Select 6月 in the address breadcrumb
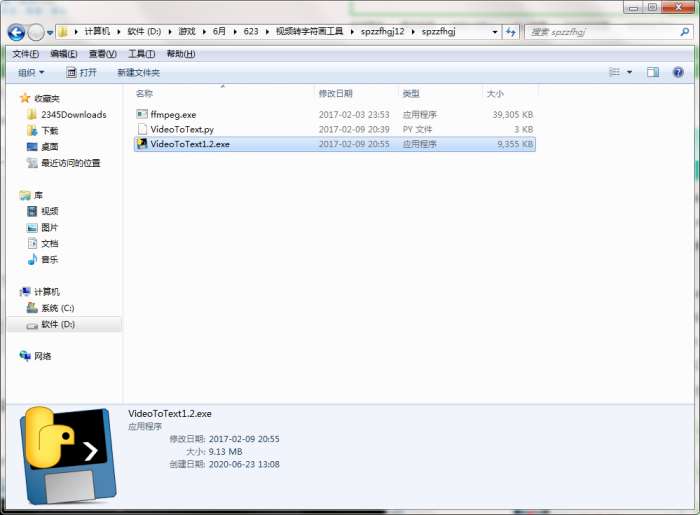The height and width of the screenshot is (515, 700). point(219,31)
